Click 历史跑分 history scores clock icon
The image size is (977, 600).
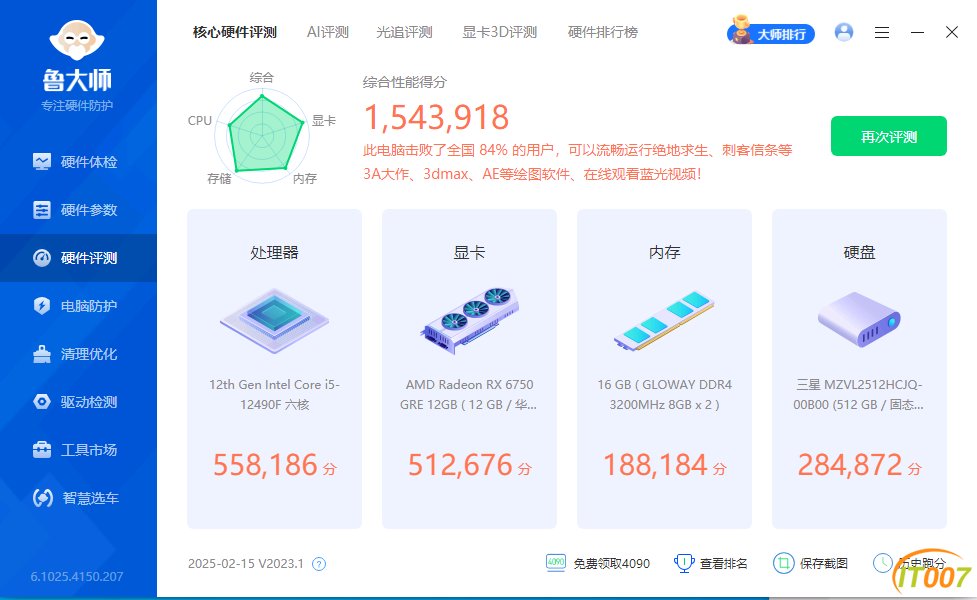click(882, 563)
